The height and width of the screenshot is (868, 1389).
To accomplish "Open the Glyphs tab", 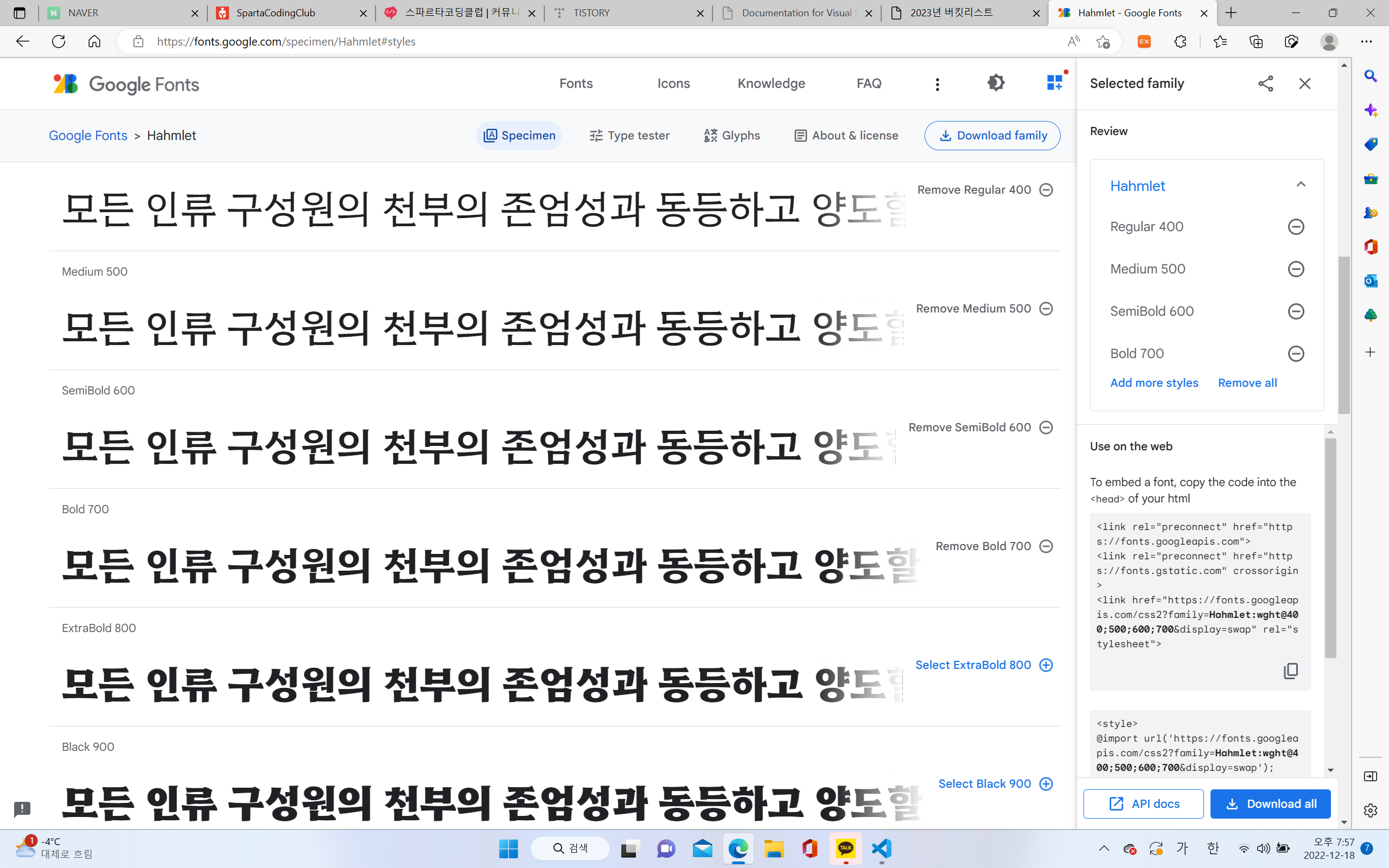I will click(732, 136).
